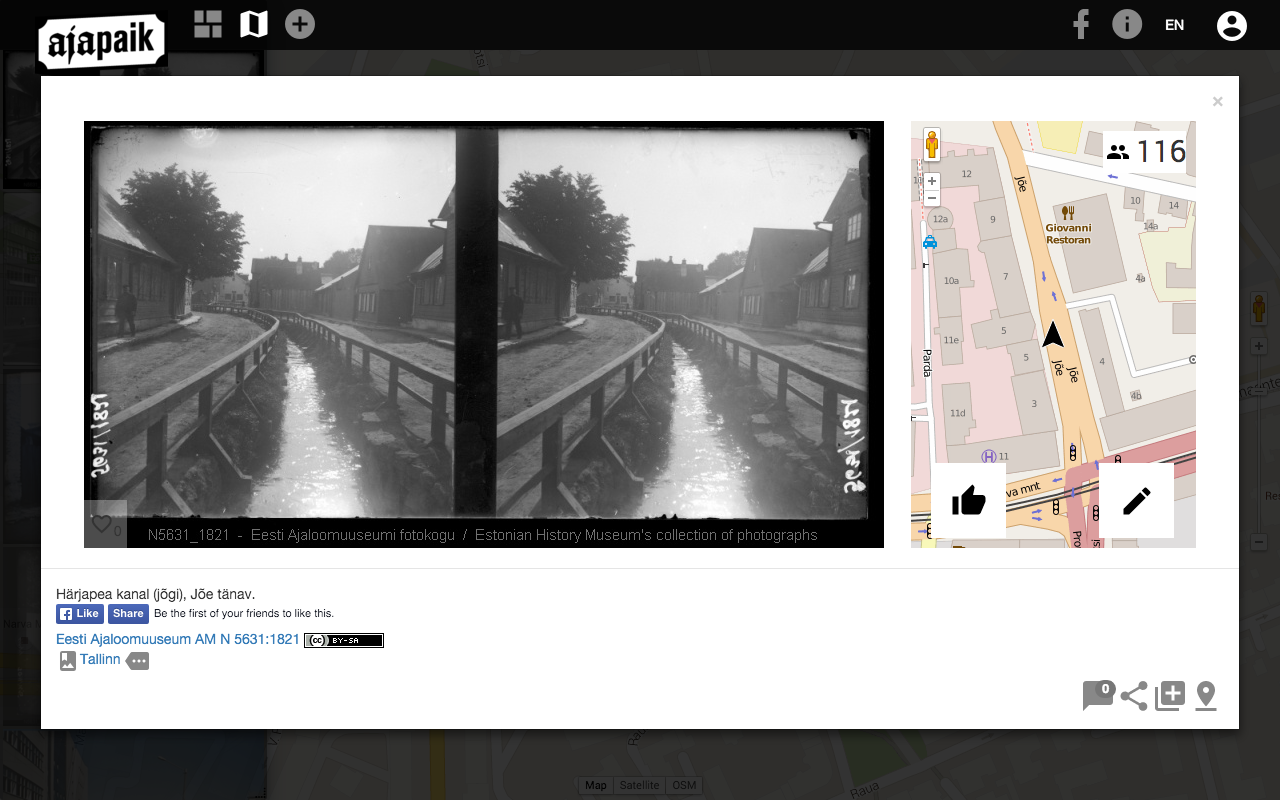
Task: Click the Ajapaik logo
Action: click(101, 42)
